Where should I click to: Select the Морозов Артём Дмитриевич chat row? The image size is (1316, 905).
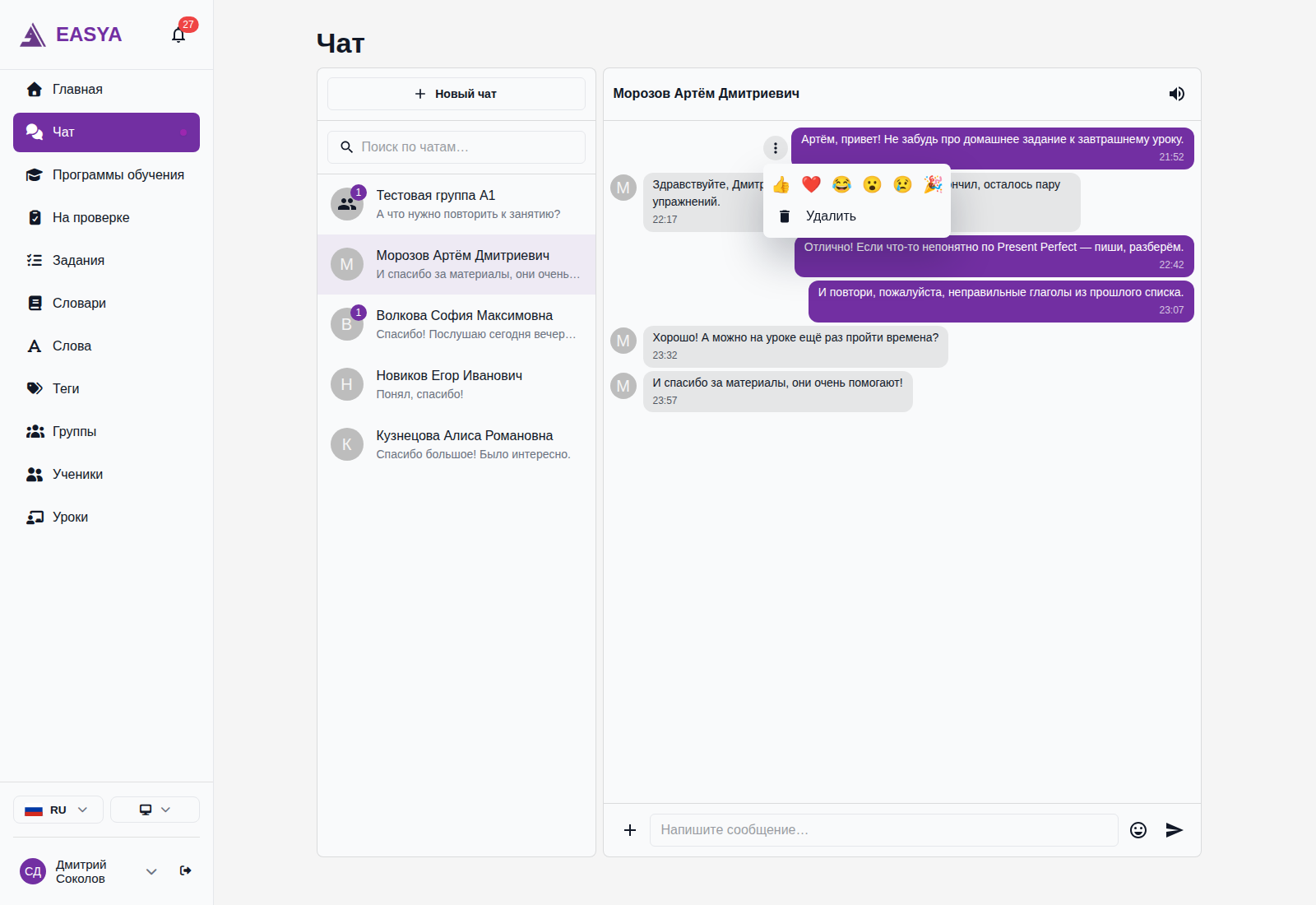pyautogui.click(x=456, y=264)
